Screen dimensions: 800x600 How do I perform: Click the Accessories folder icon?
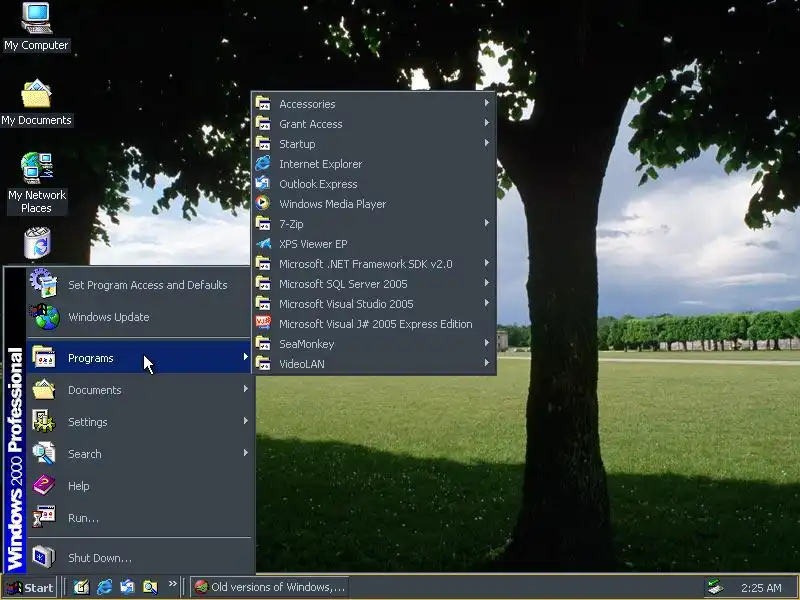(x=263, y=104)
